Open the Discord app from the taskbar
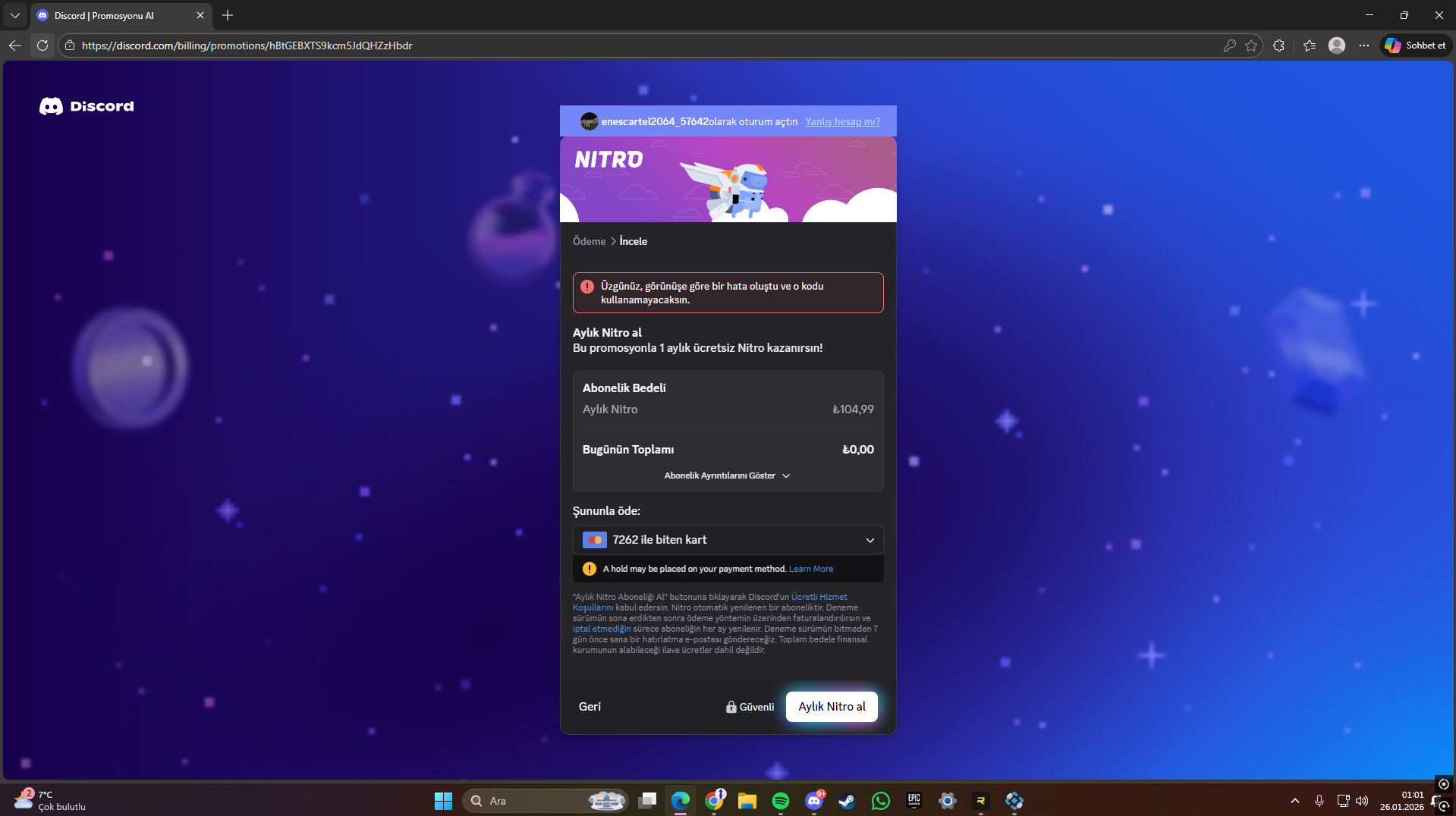 click(814, 801)
